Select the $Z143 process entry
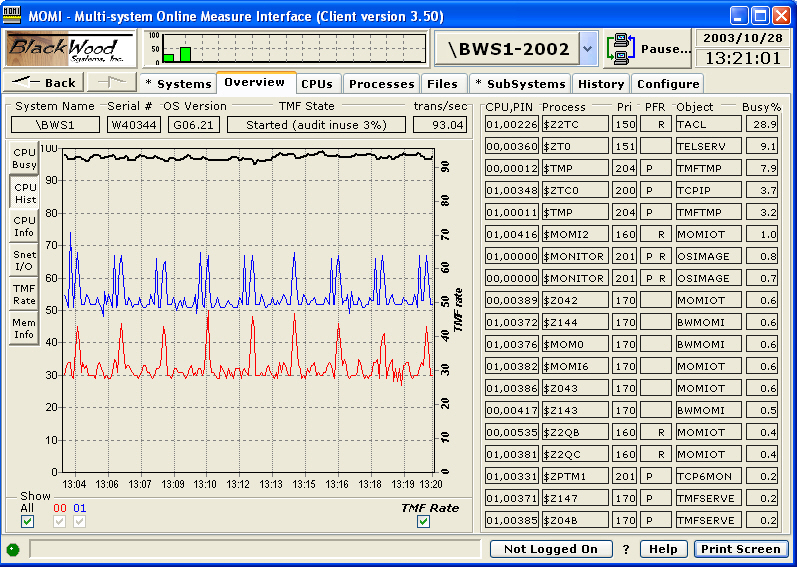800x567 pixels. click(x=575, y=409)
